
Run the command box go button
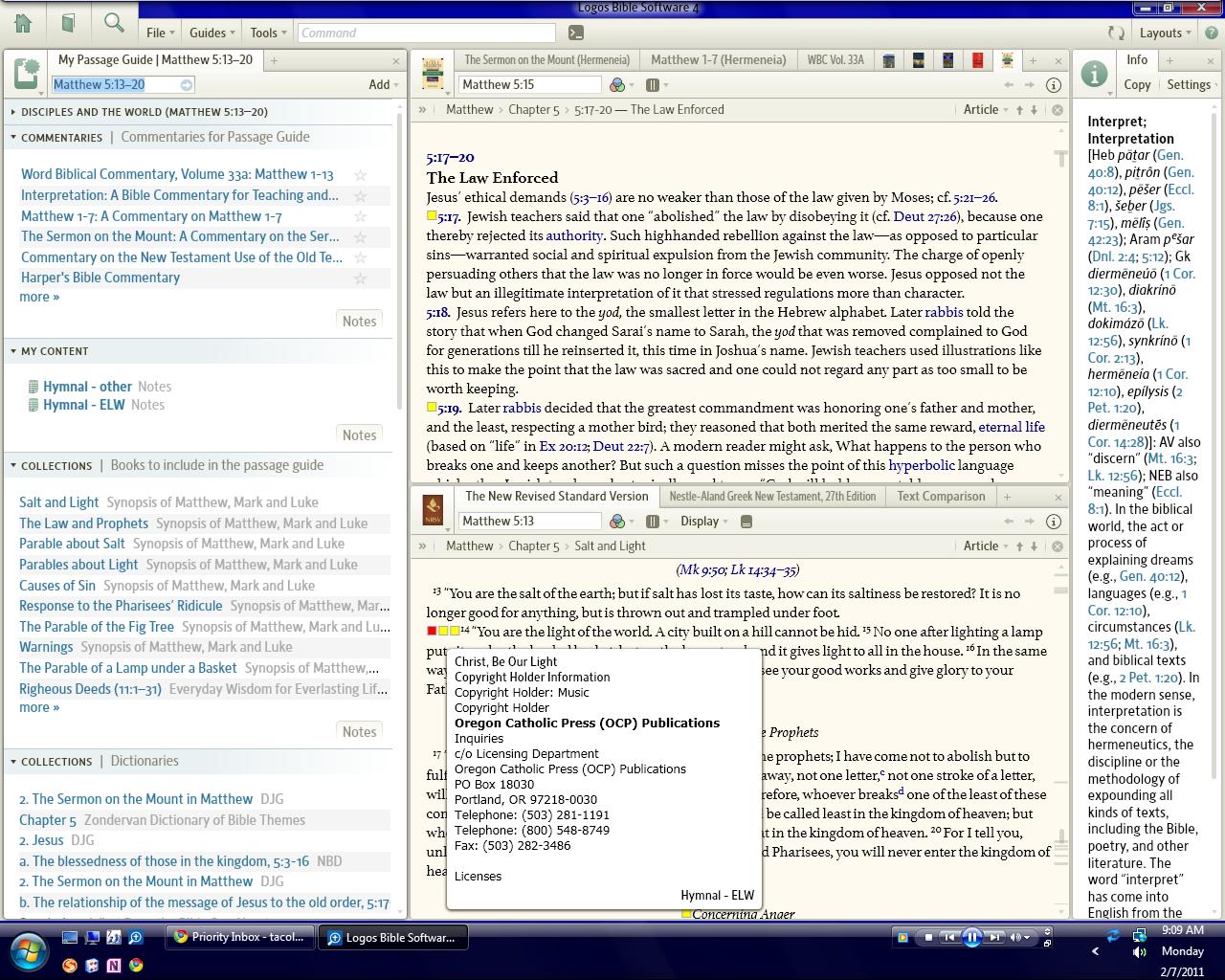pos(575,33)
